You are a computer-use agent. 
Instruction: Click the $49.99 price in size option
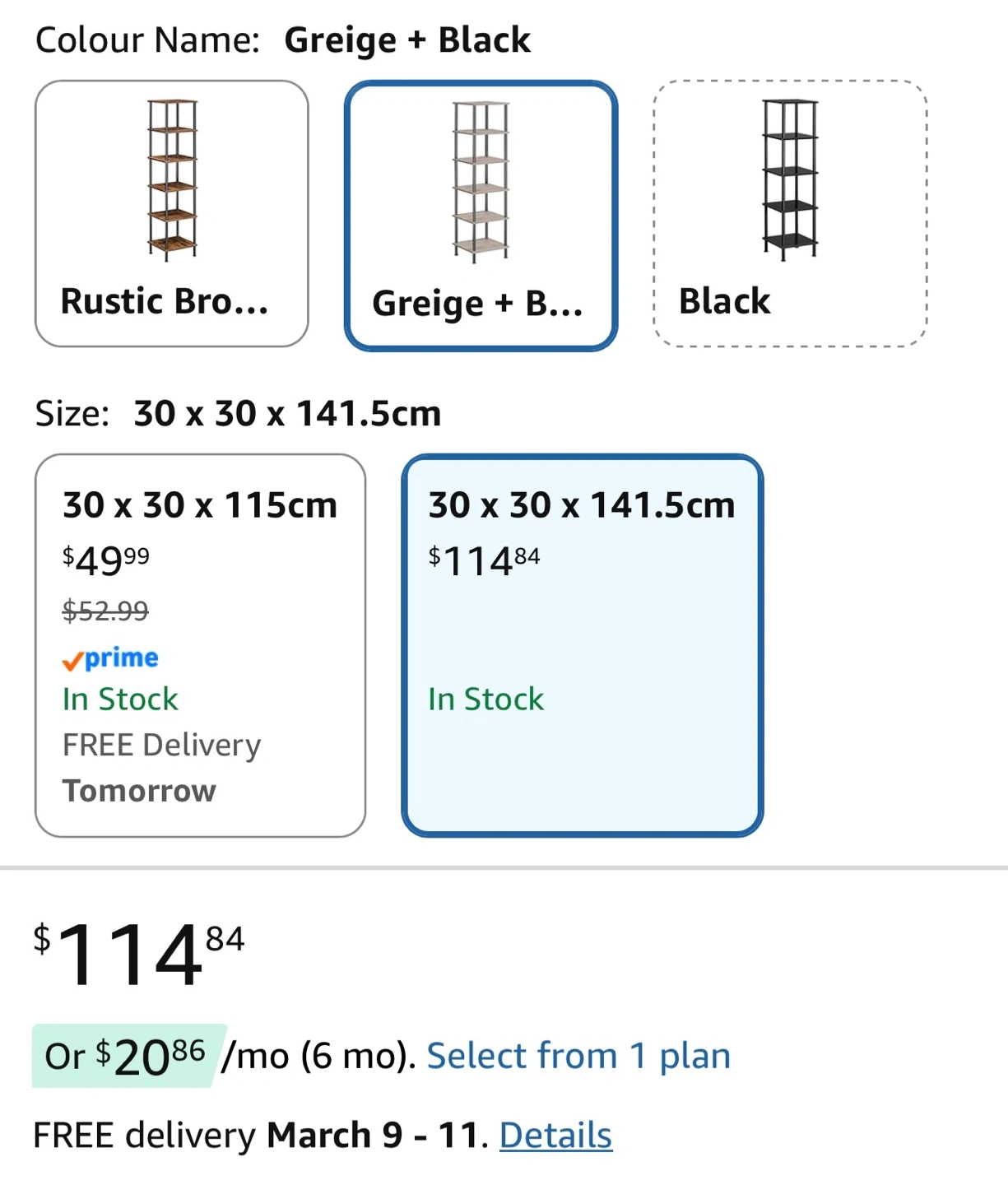(x=106, y=560)
